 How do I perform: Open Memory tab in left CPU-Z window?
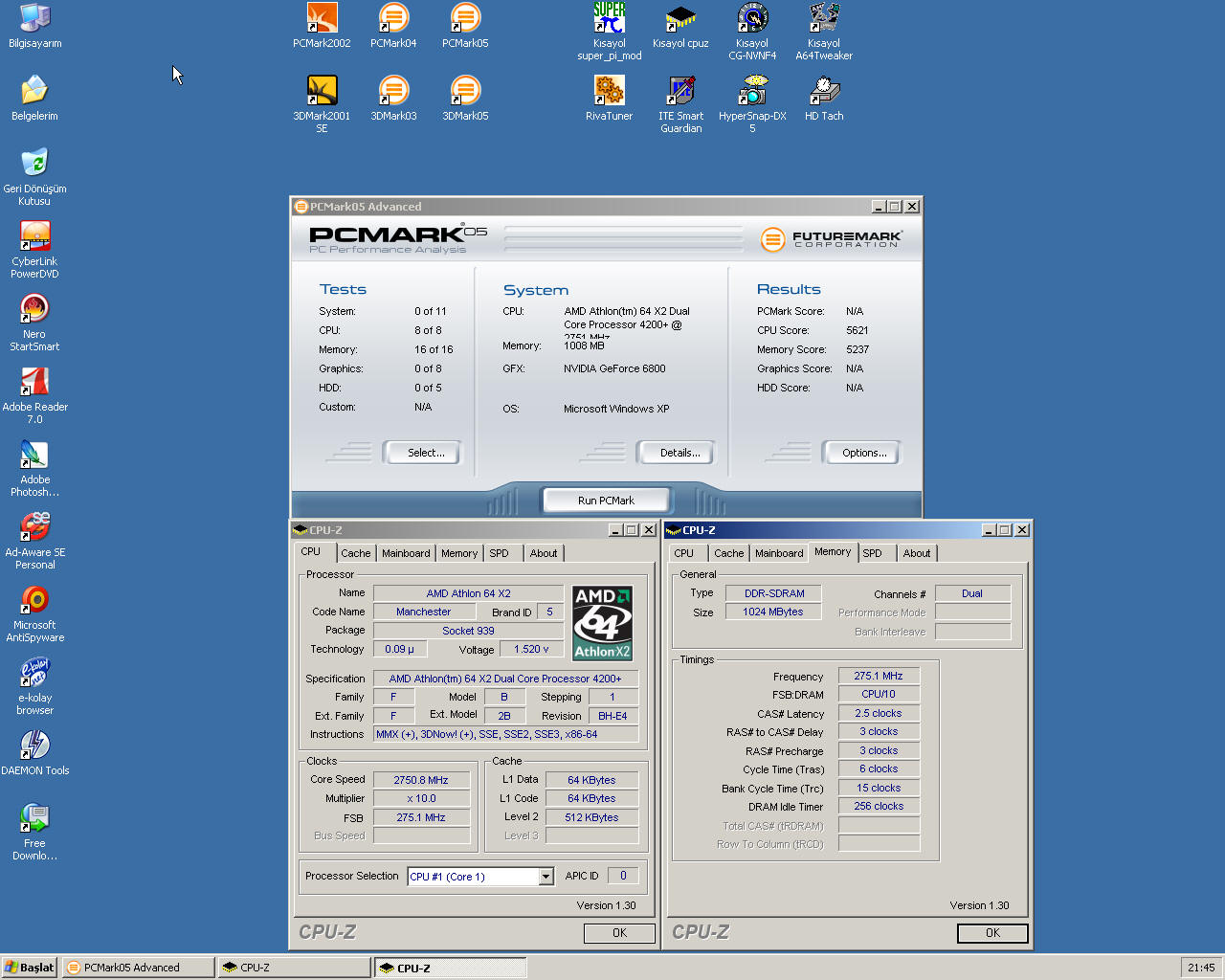[x=459, y=553]
